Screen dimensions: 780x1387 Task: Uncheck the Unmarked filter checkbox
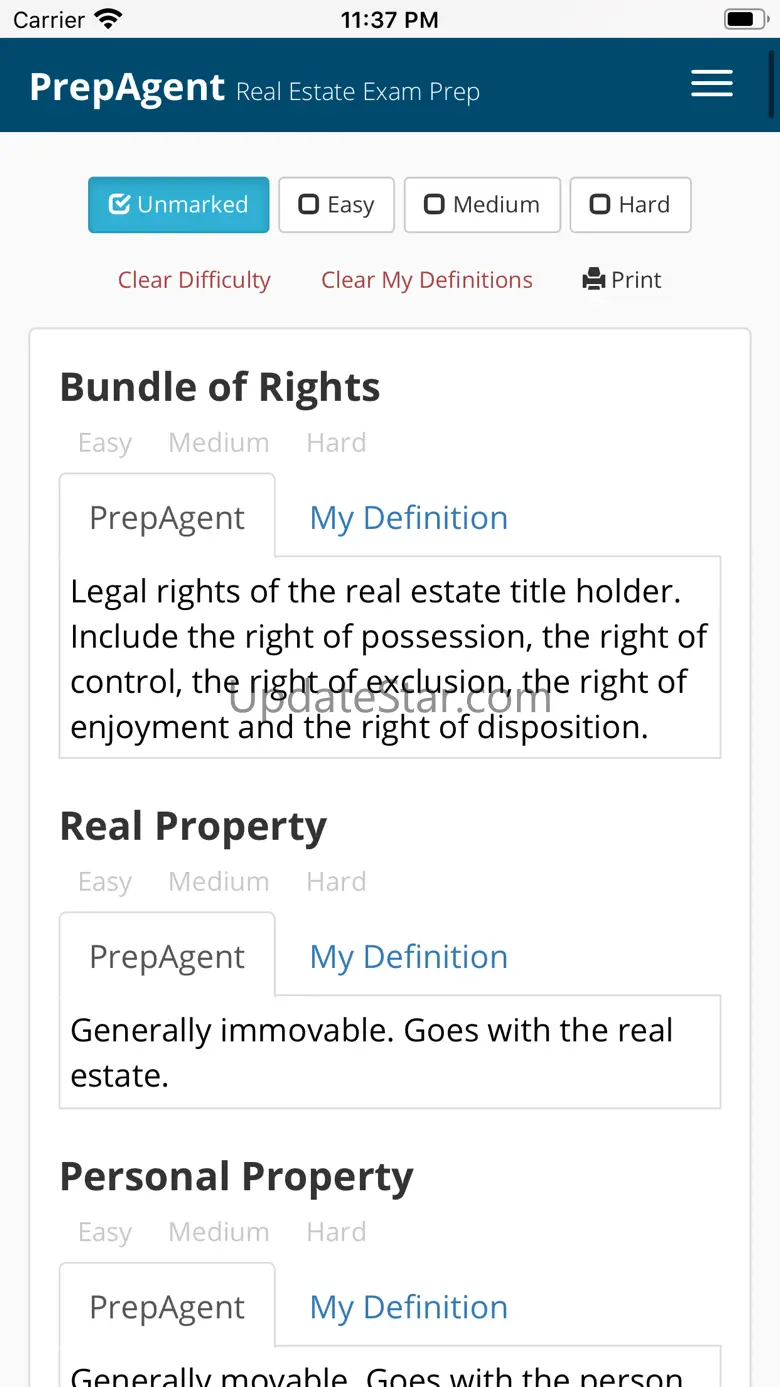pos(178,205)
